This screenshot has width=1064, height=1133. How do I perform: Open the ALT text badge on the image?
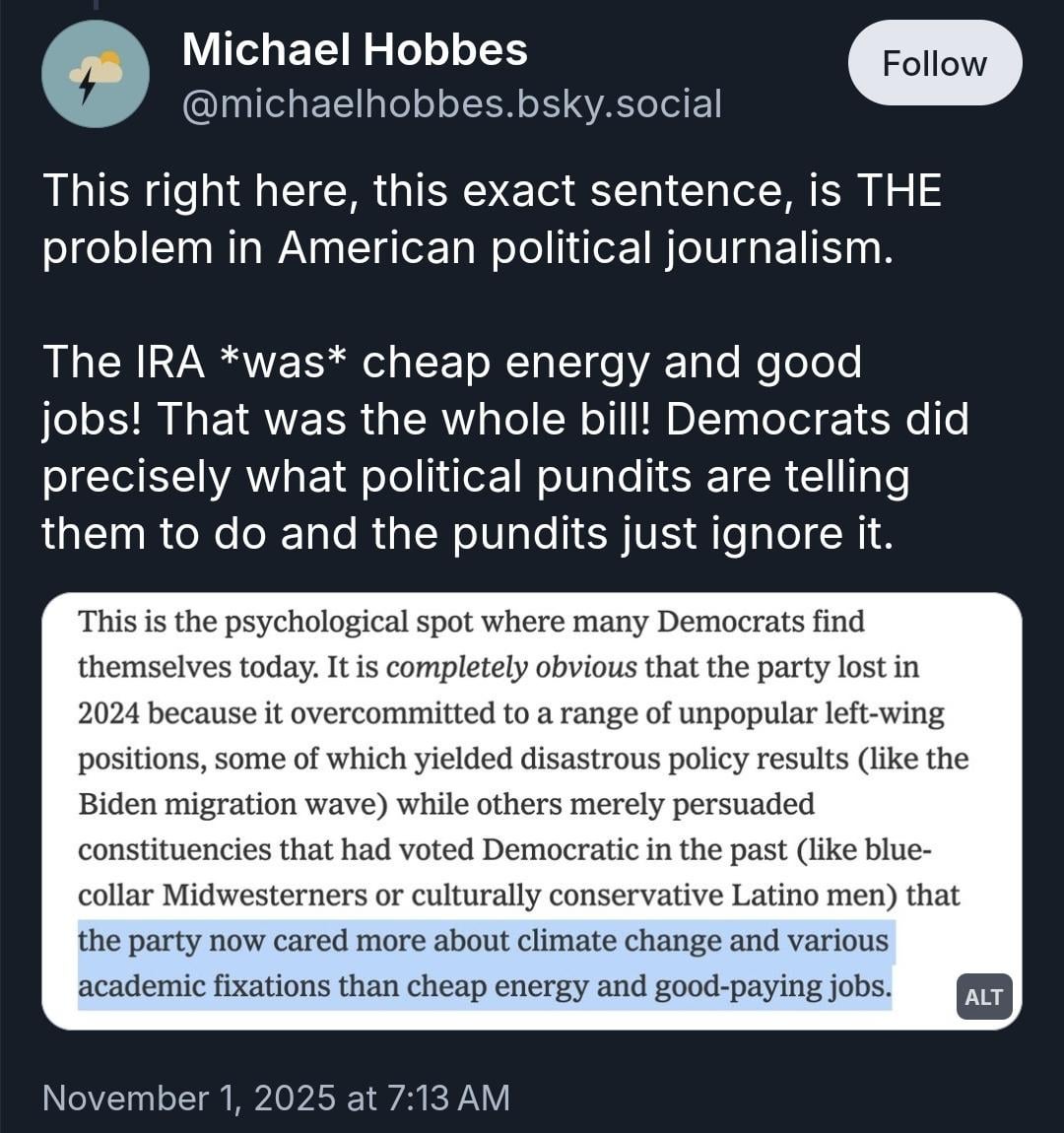(983, 996)
